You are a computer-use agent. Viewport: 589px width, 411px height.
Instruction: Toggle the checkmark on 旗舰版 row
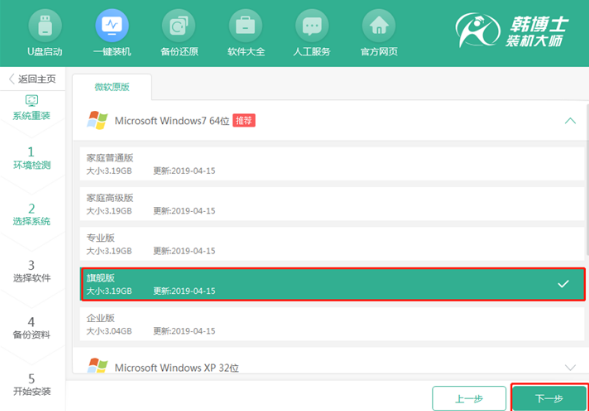[x=563, y=284]
